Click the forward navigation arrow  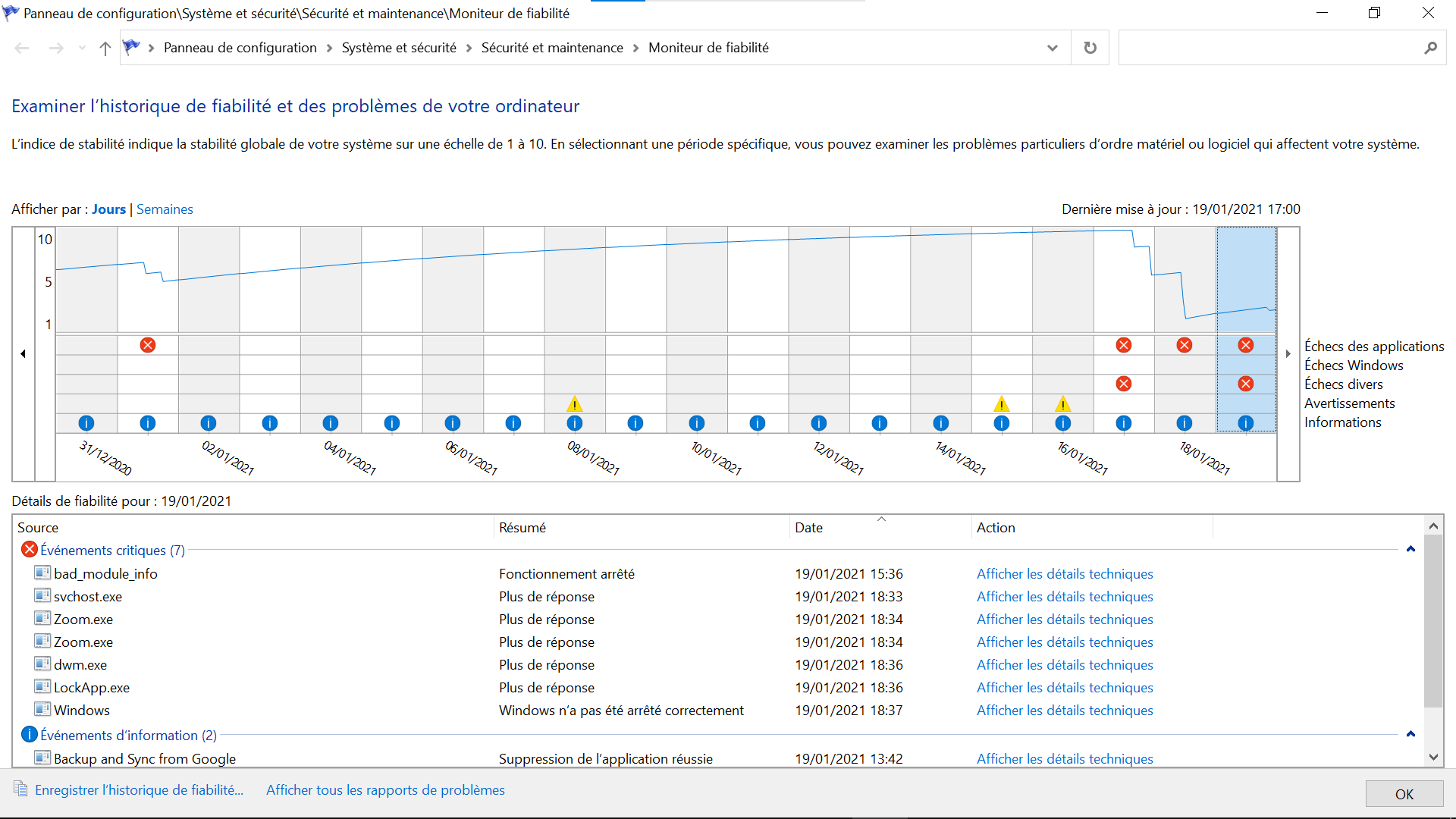(56, 49)
